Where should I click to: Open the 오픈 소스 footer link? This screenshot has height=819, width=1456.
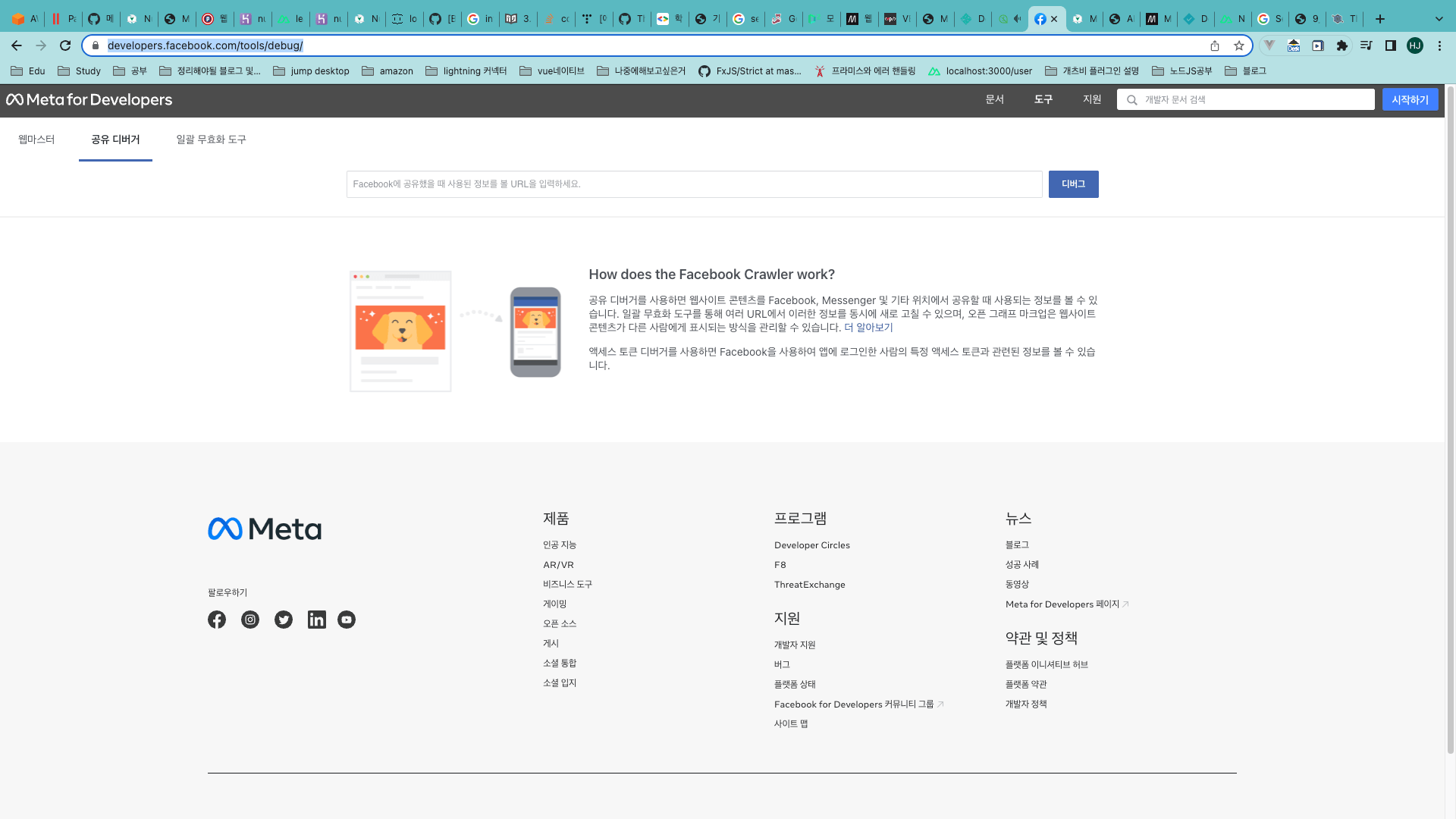[x=560, y=623]
